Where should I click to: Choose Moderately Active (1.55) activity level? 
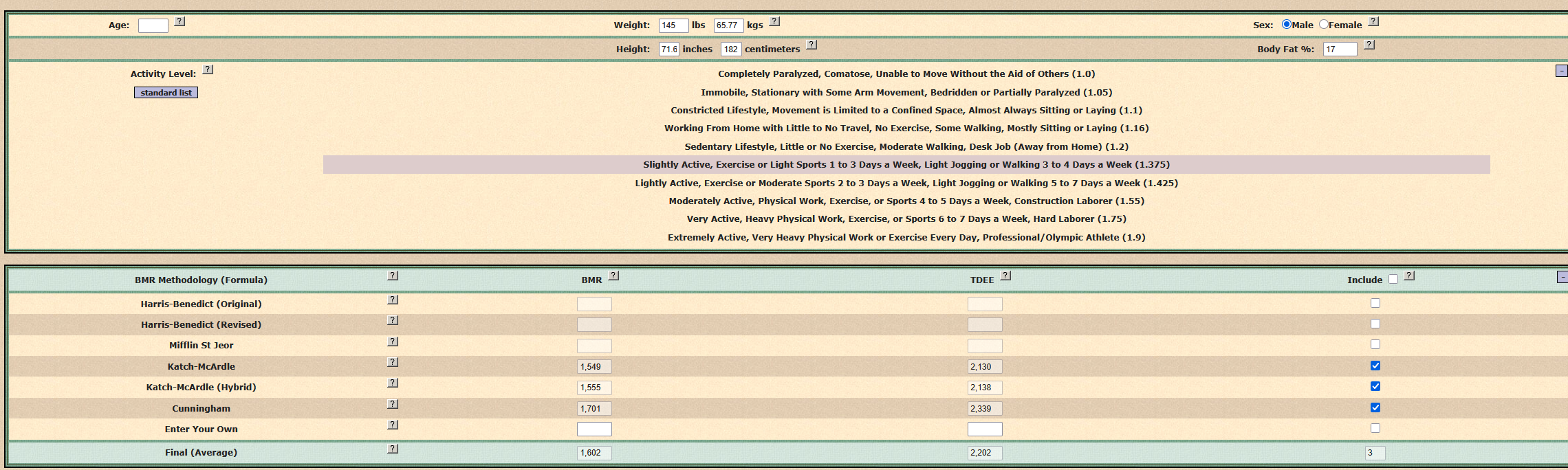(906, 201)
